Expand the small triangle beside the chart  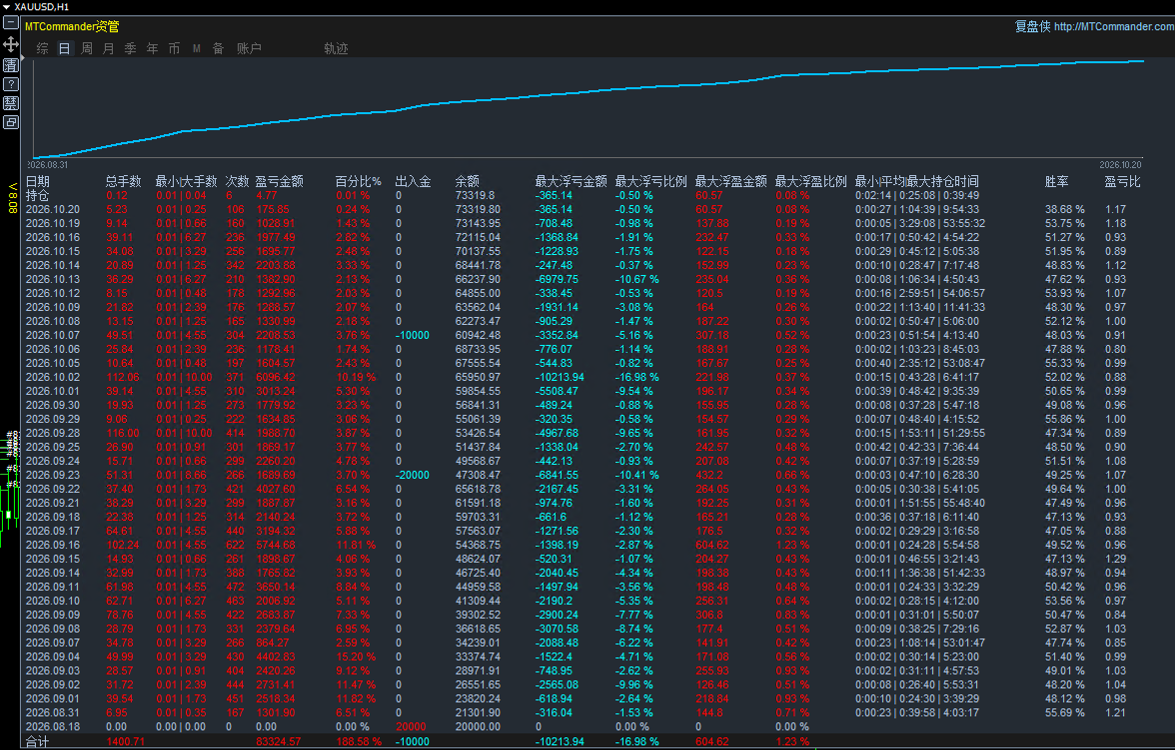pos(22,58)
